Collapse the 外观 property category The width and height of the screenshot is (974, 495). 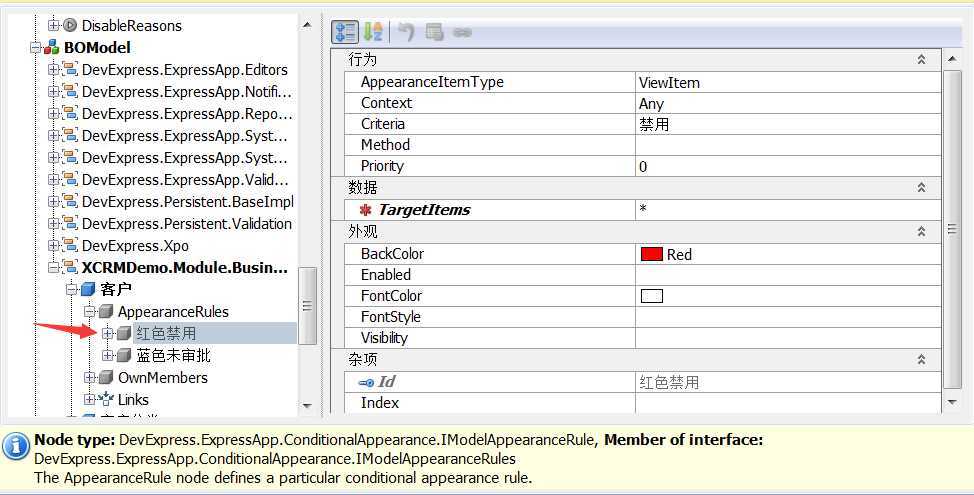click(x=921, y=232)
